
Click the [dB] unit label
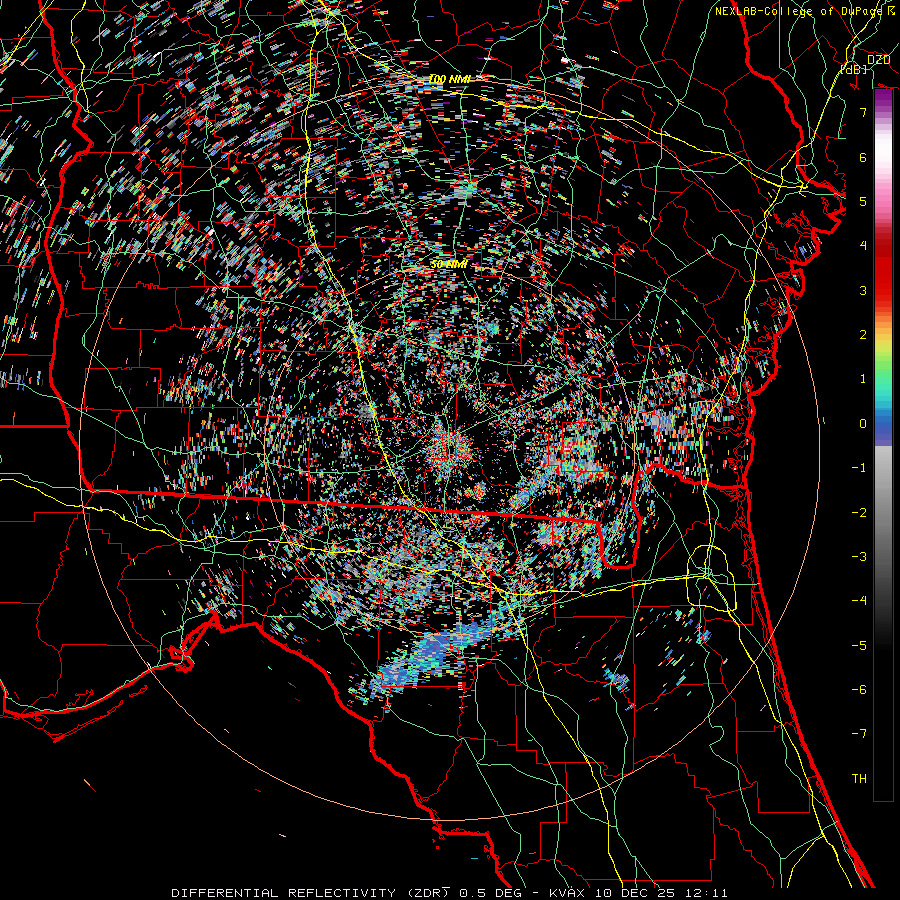pyautogui.click(x=854, y=69)
